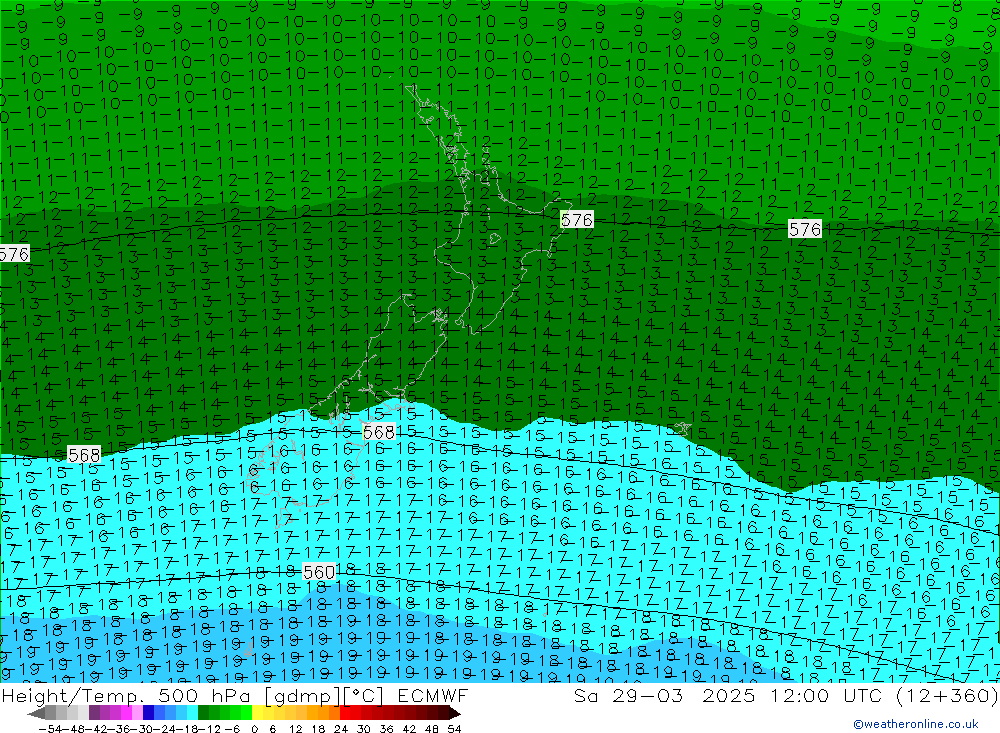Click the bright red legend swatch above 24
The height and width of the screenshot is (733, 1000).
point(346,713)
